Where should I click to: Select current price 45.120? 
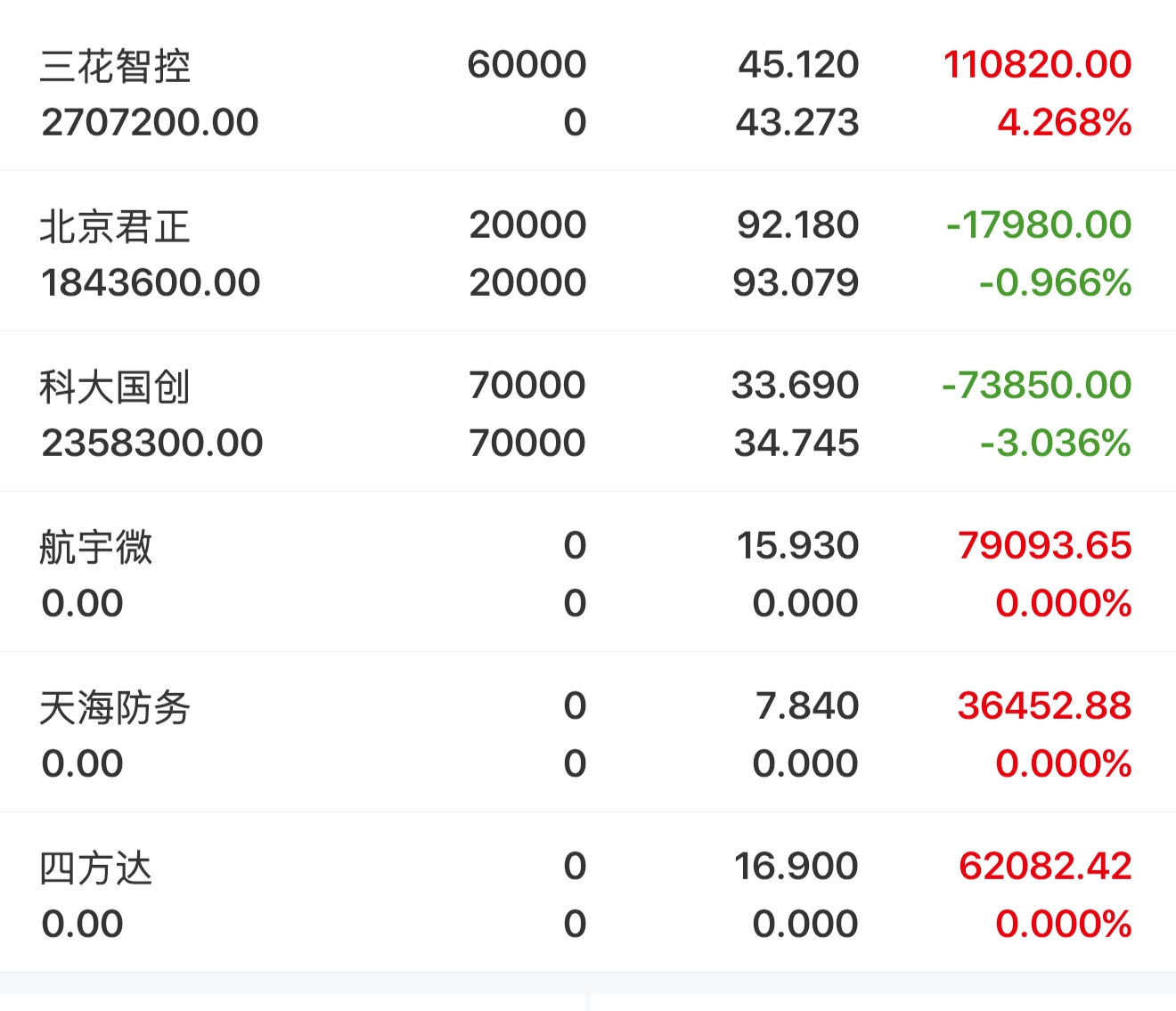[x=798, y=64]
